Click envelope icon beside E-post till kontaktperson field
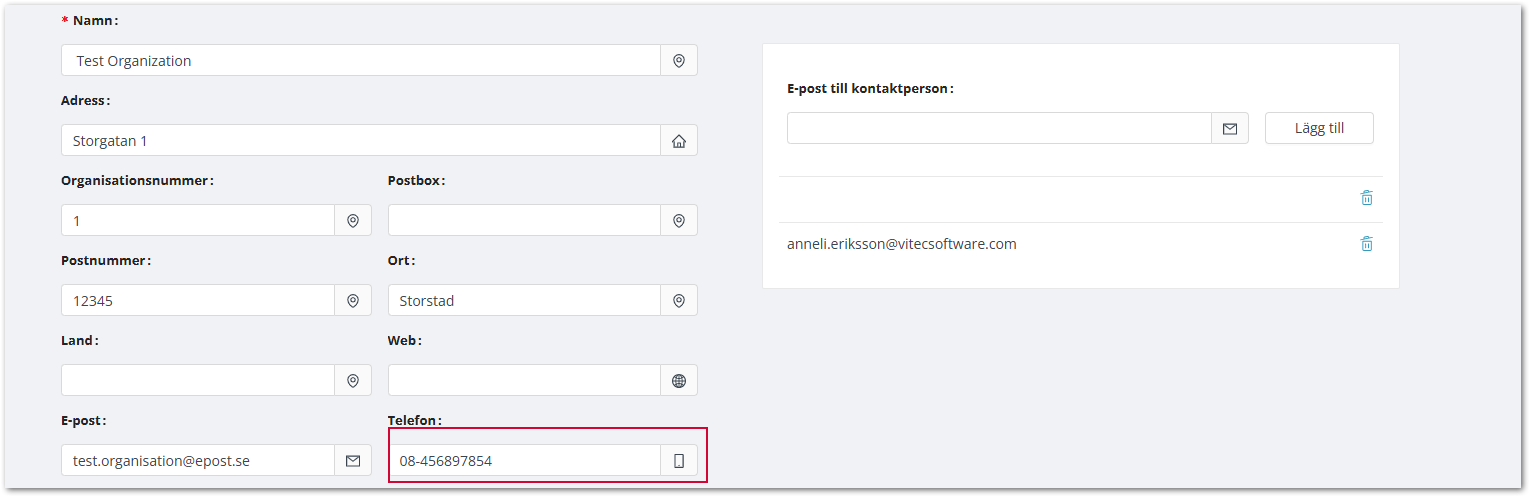The image size is (1530, 497). click(1230, 128)
